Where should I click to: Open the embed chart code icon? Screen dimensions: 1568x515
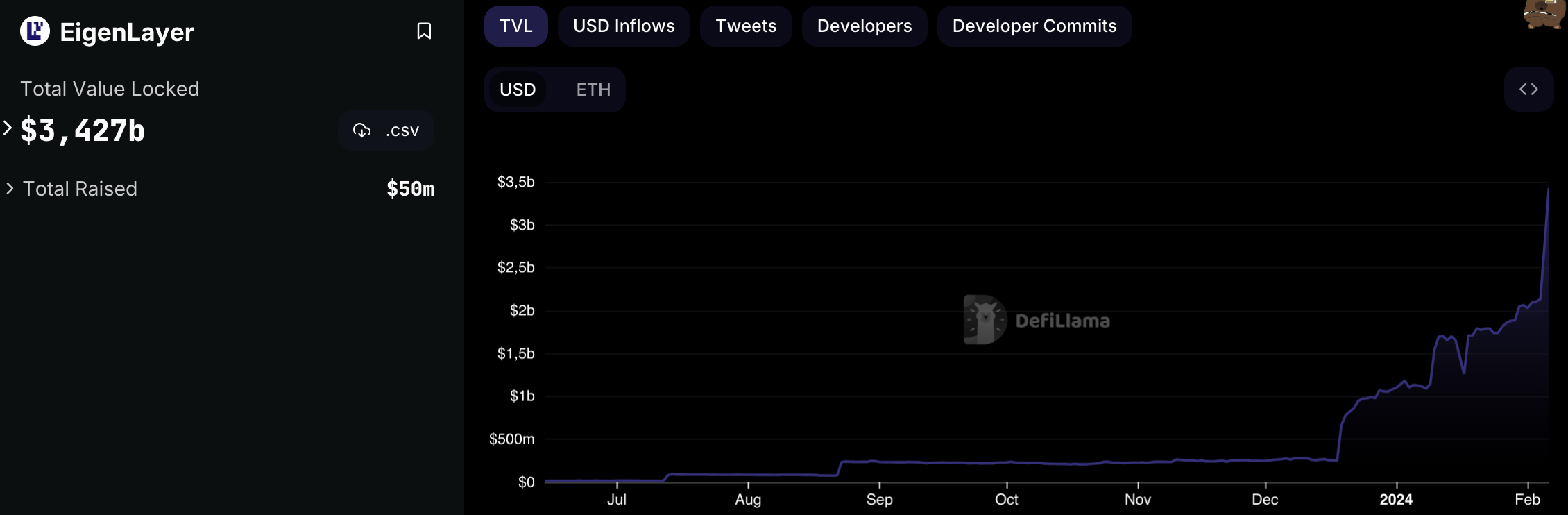pyautogui.click(x=1528, y=89)
